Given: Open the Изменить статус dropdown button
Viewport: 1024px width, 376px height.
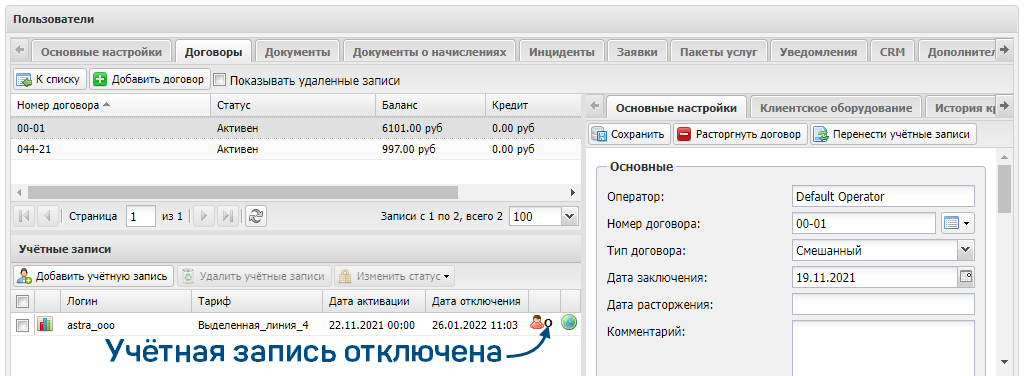Looking at the screenshot, I should tap(394, 276).
